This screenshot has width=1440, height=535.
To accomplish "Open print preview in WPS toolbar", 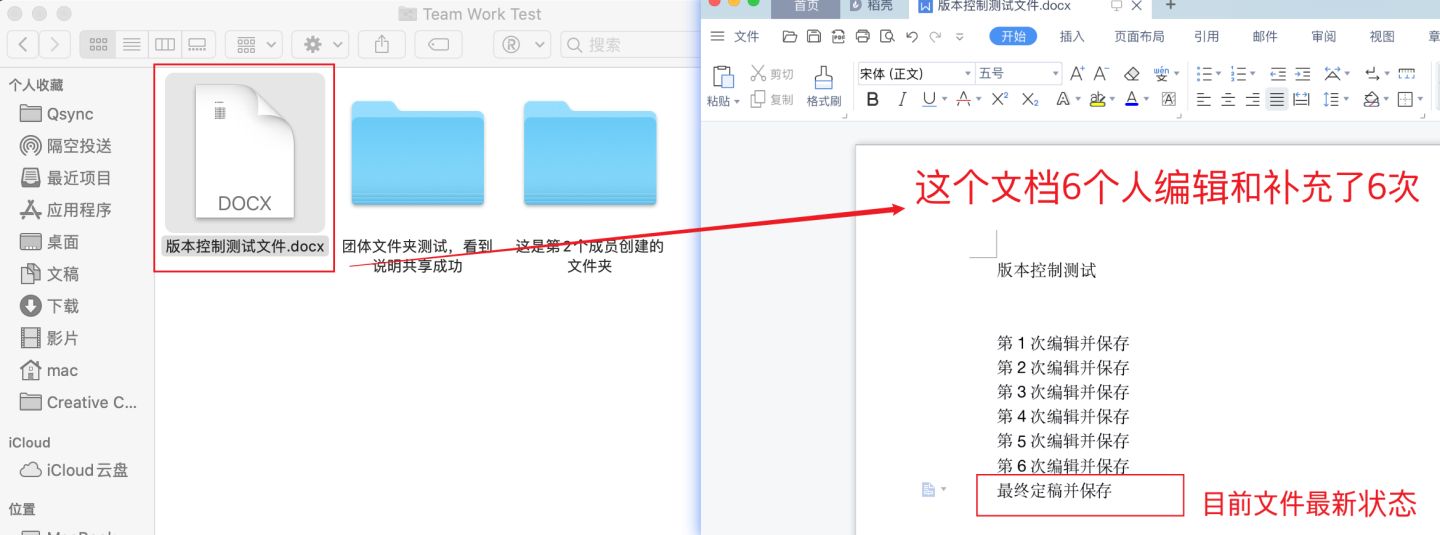I will click(x=887, y=37).
